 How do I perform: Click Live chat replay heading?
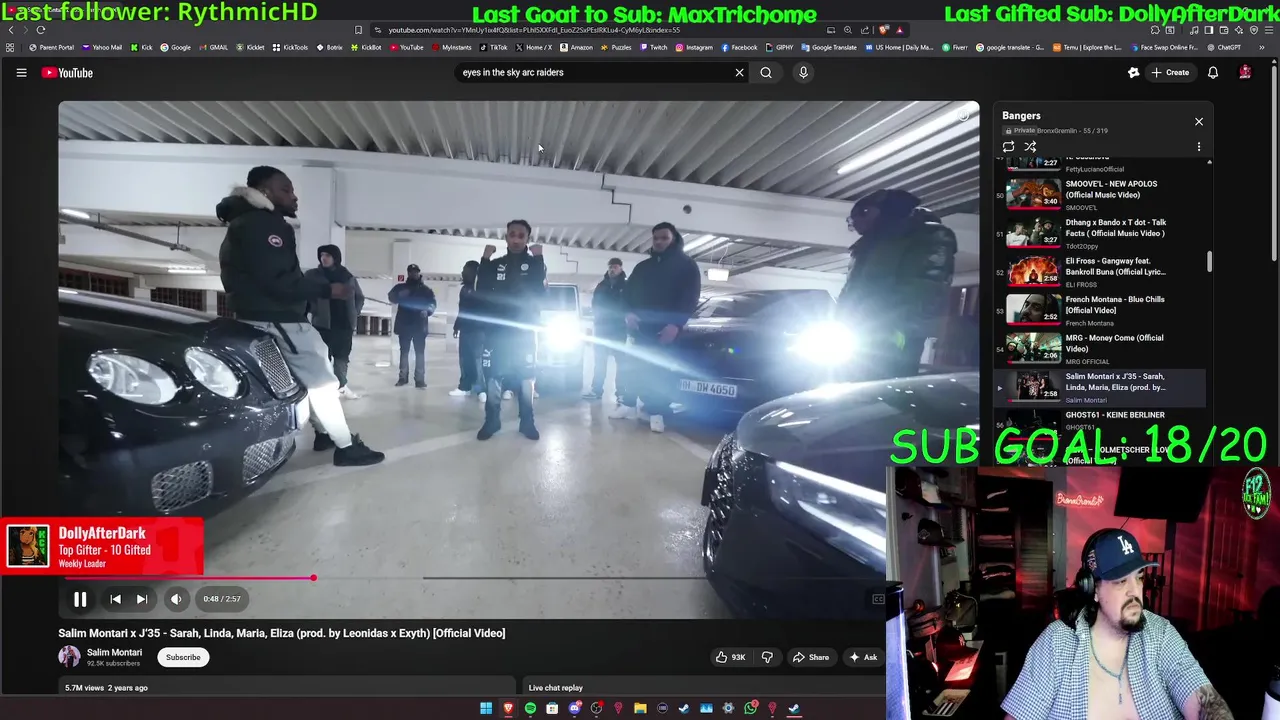[556, 688]
